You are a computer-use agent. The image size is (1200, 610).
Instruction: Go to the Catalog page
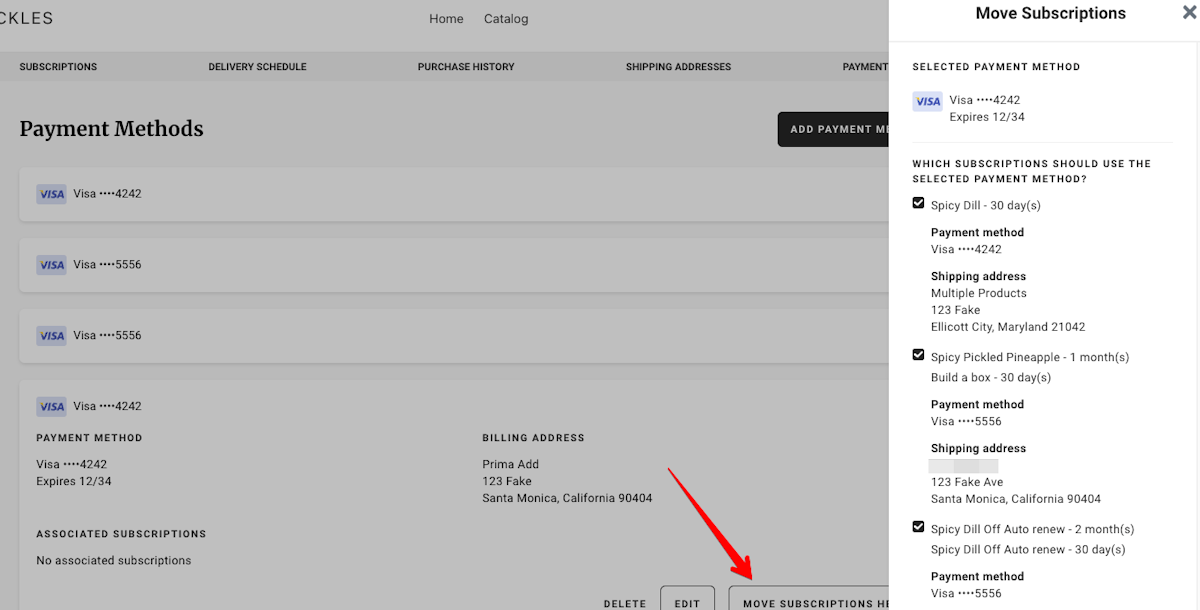pos(506,19)
